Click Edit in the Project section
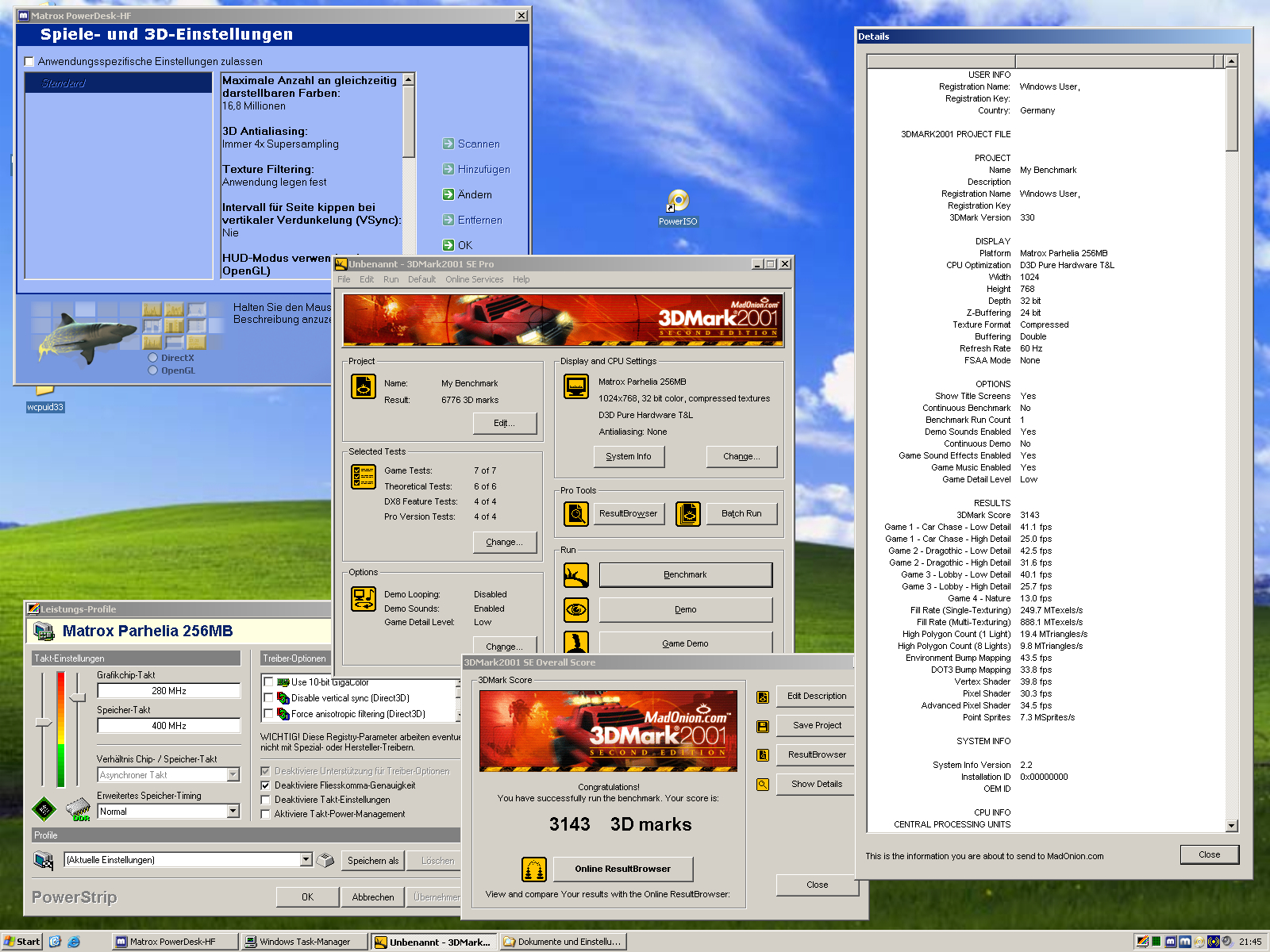The width and height of the screenshot is (1270, 952). pyautogui.click(x=504, y=423)
